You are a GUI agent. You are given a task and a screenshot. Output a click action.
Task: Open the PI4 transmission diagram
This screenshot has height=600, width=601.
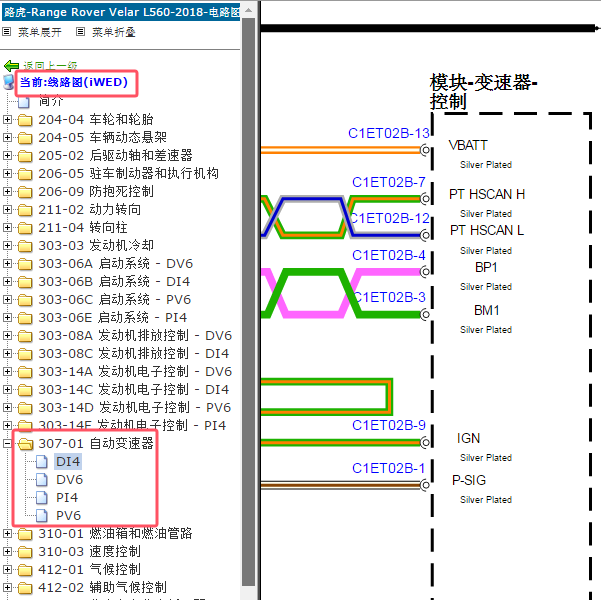click(67, 498)
